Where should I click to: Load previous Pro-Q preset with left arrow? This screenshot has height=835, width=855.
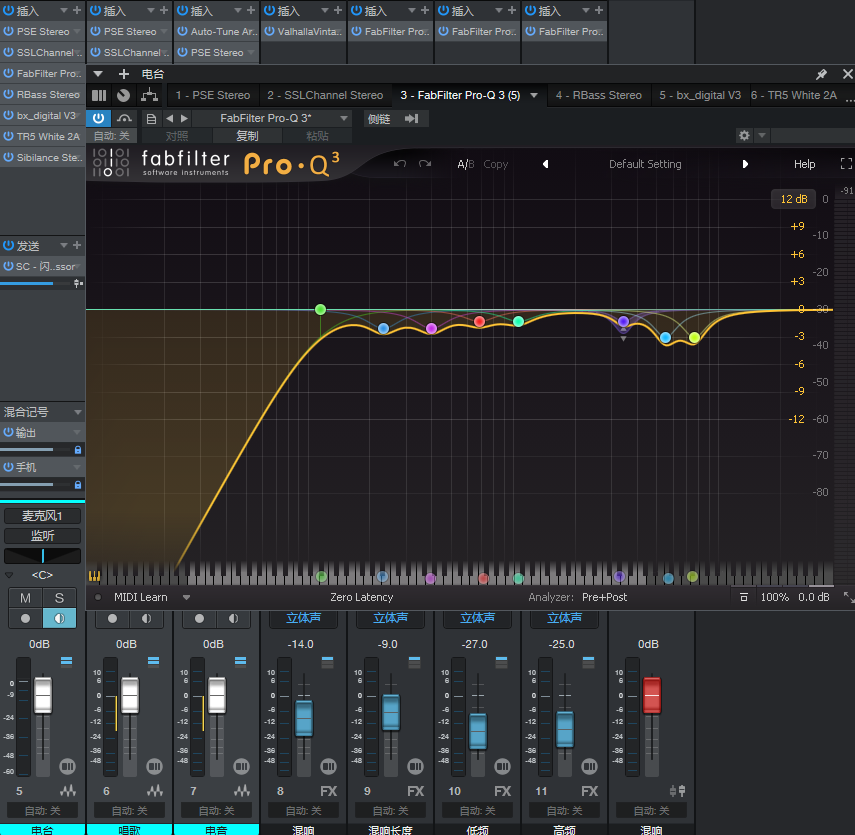545,164
